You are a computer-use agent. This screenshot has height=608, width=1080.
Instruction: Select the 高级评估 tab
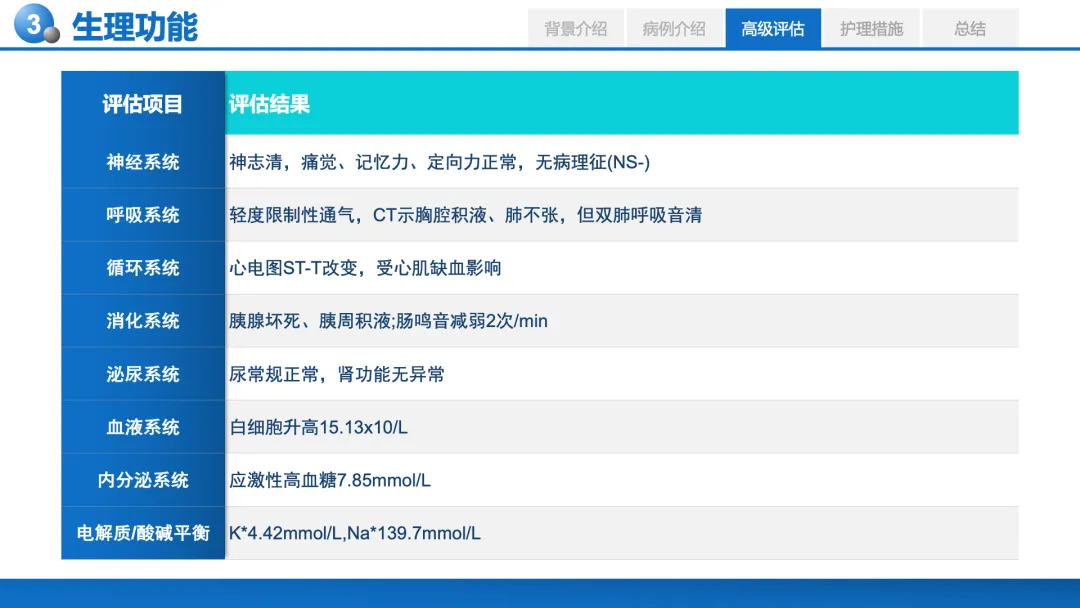tap(773, 28)
